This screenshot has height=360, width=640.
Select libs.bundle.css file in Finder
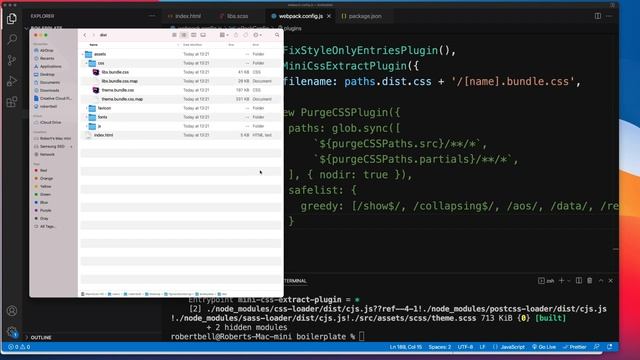click(181, 72)
